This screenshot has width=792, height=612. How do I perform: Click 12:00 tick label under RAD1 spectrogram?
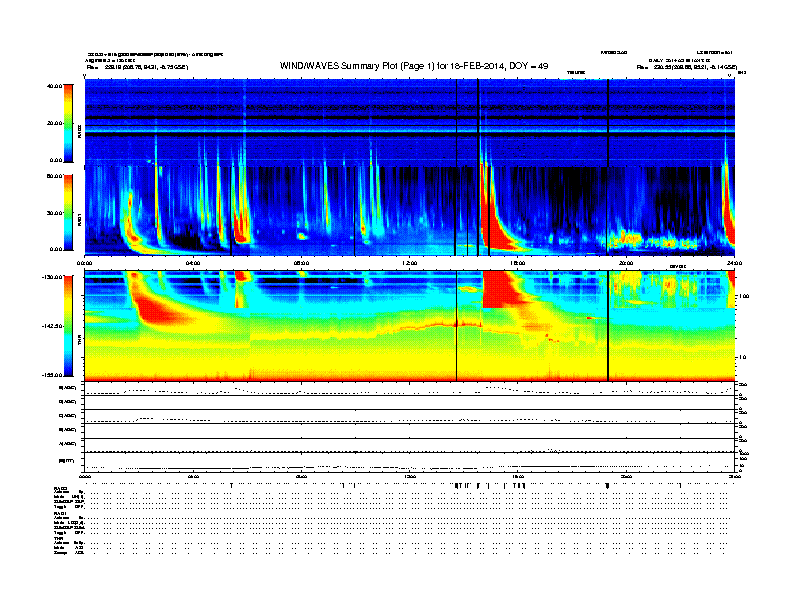(410, 263)
